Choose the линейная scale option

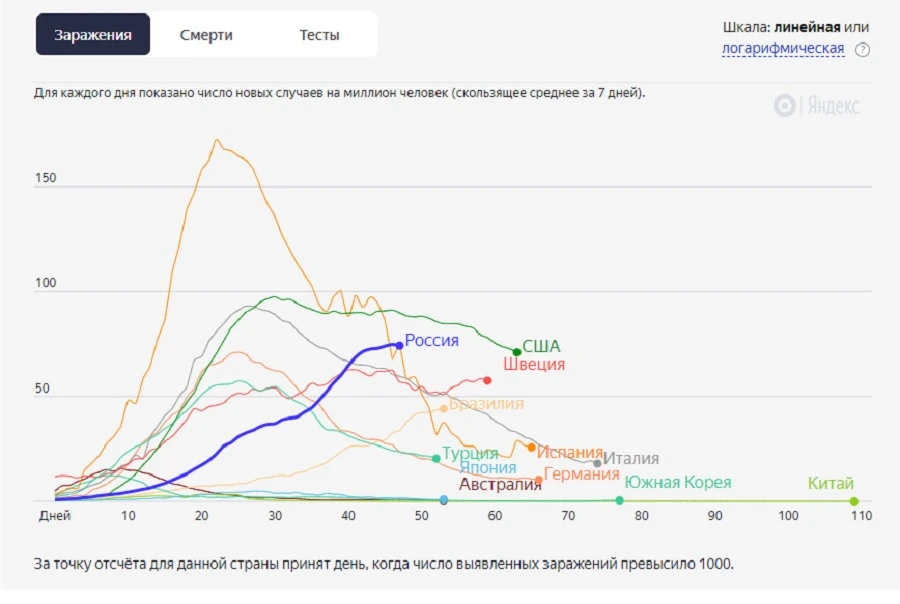tap(807, 27)
